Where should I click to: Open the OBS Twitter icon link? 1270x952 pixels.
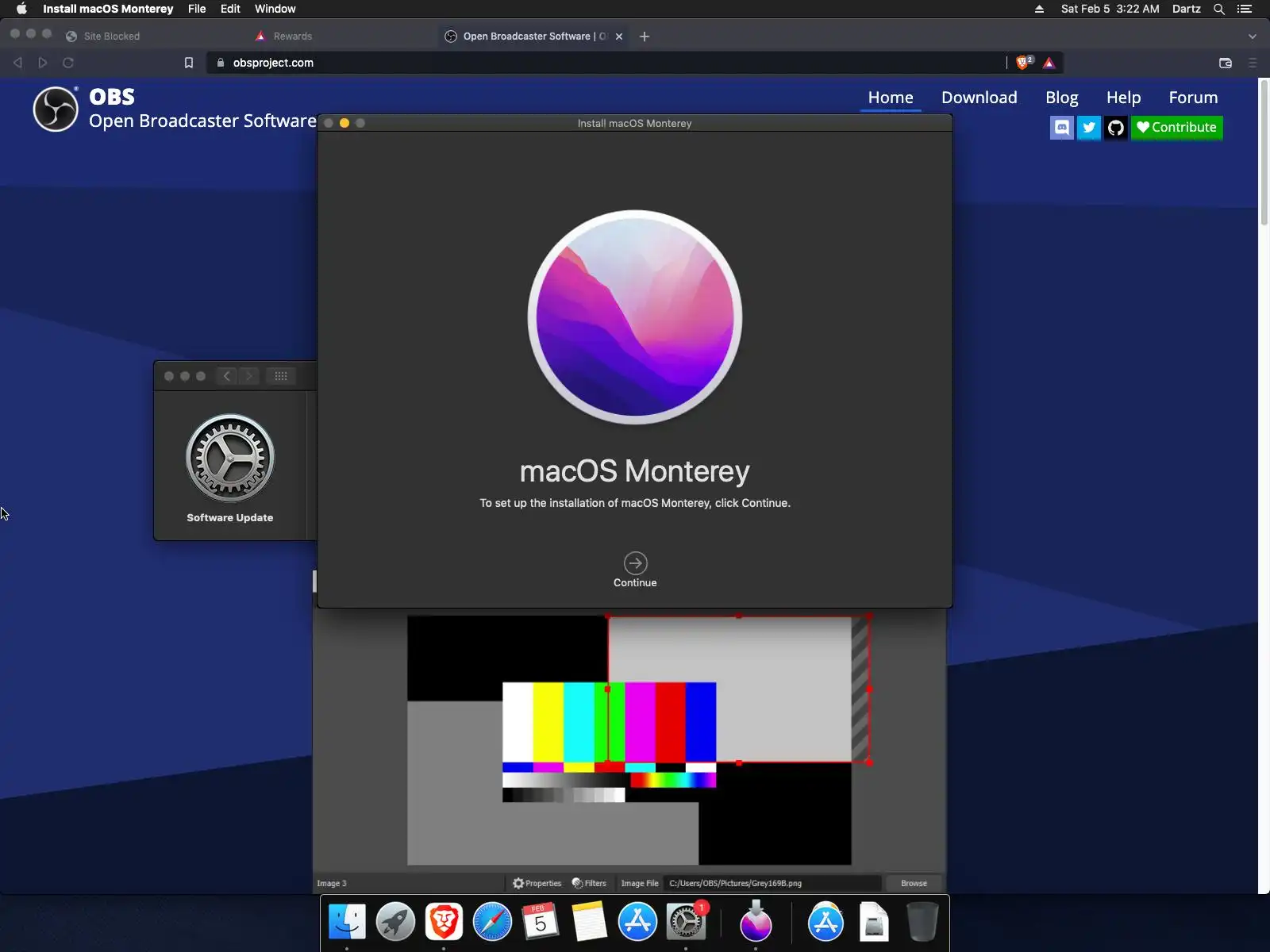tap(1089, 128)
